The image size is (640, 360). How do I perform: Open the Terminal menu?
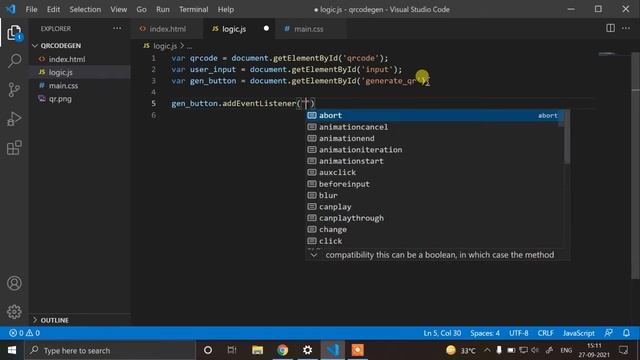[193, 9]
